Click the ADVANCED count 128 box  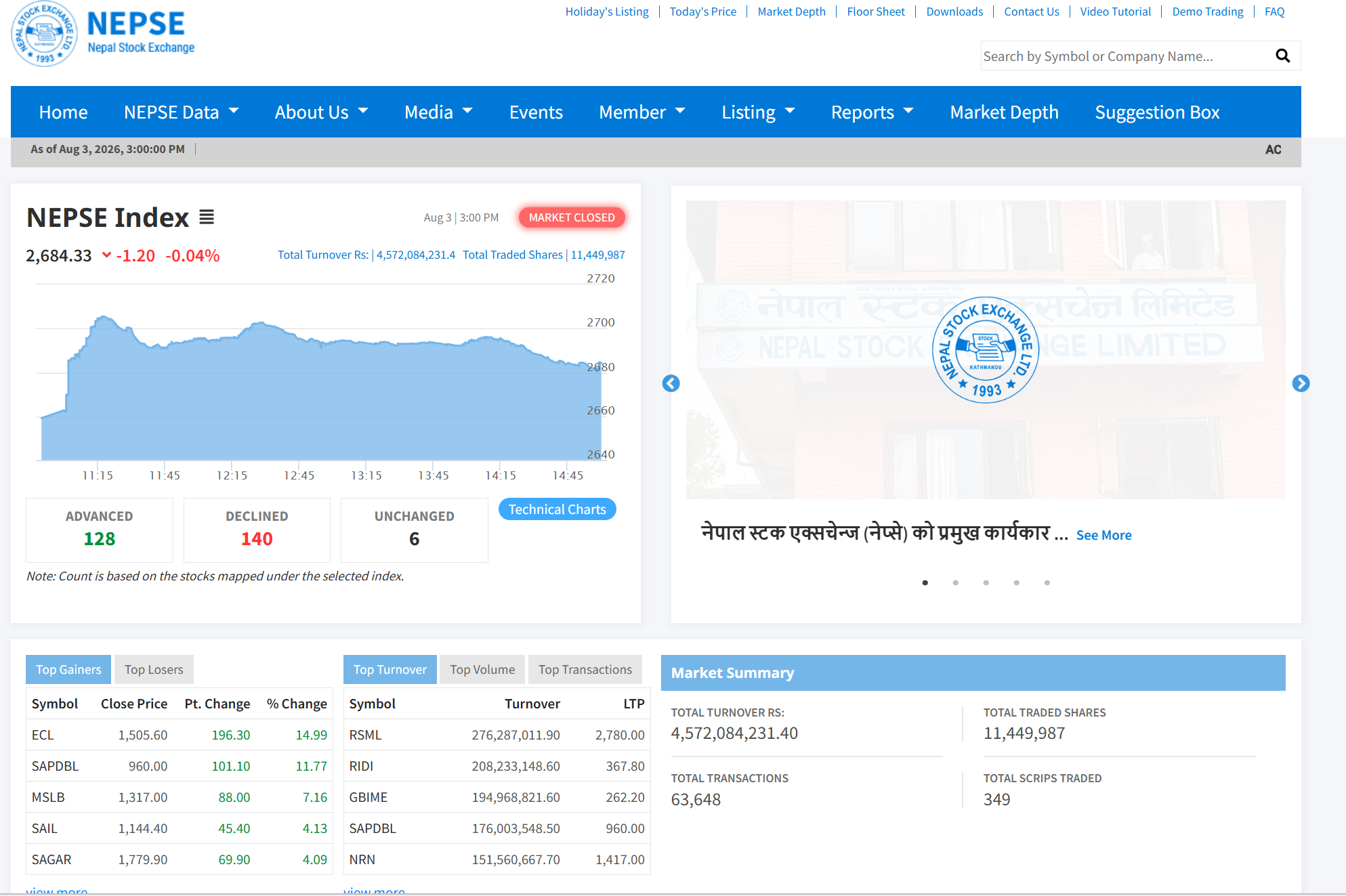coord(100,530)
